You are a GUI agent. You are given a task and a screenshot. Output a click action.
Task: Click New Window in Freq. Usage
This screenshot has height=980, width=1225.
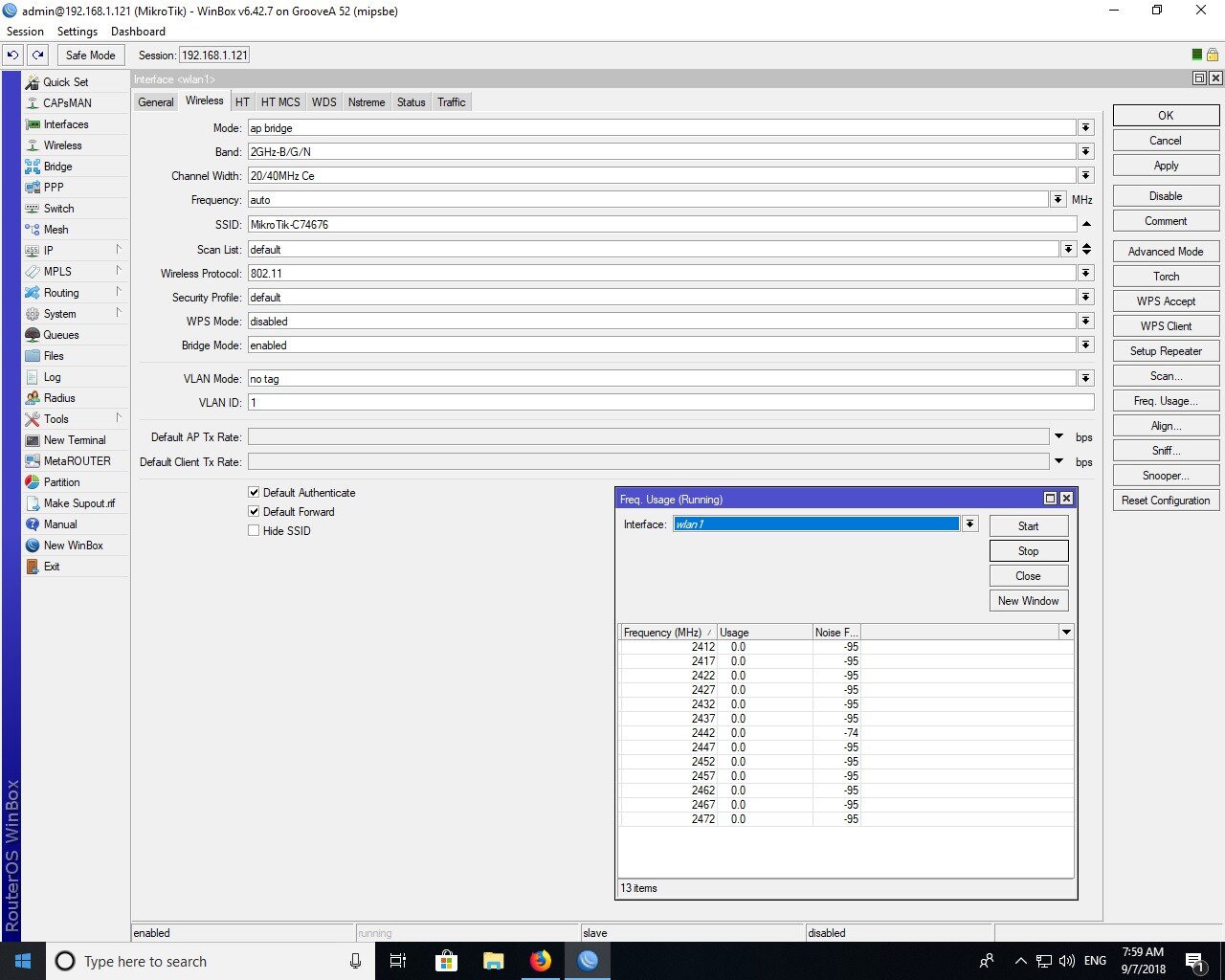click(x=1028, y=601)
